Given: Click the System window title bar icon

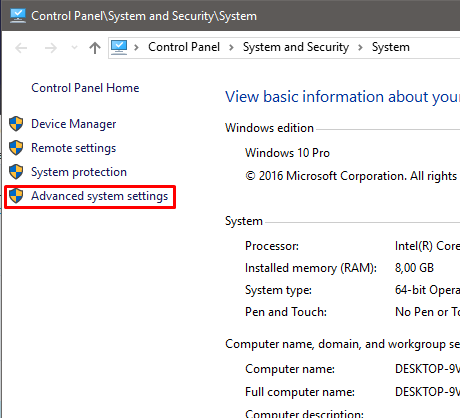Looking at the screenshot, I should tap(18, 16).
